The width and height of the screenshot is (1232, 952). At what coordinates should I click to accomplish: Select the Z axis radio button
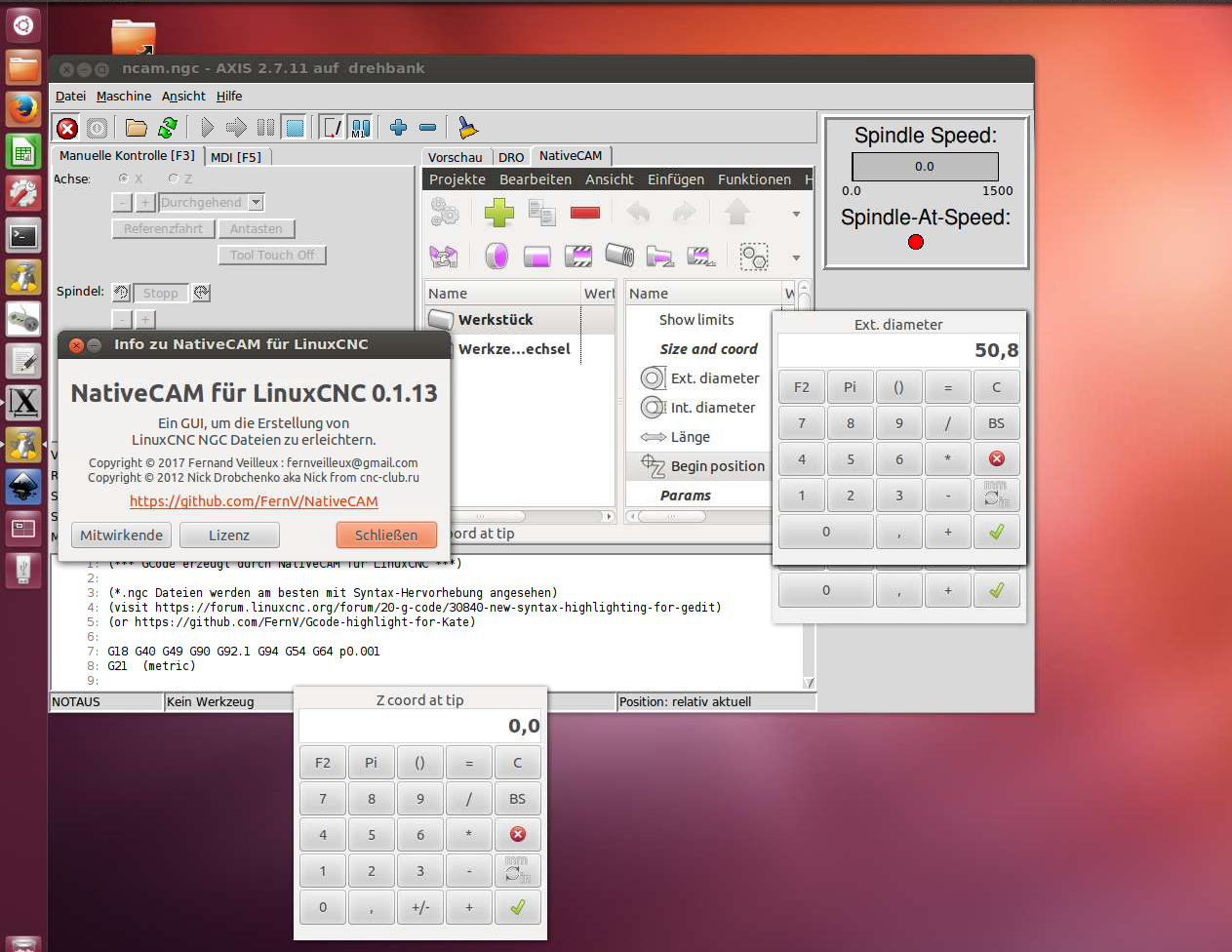(173, 178)
